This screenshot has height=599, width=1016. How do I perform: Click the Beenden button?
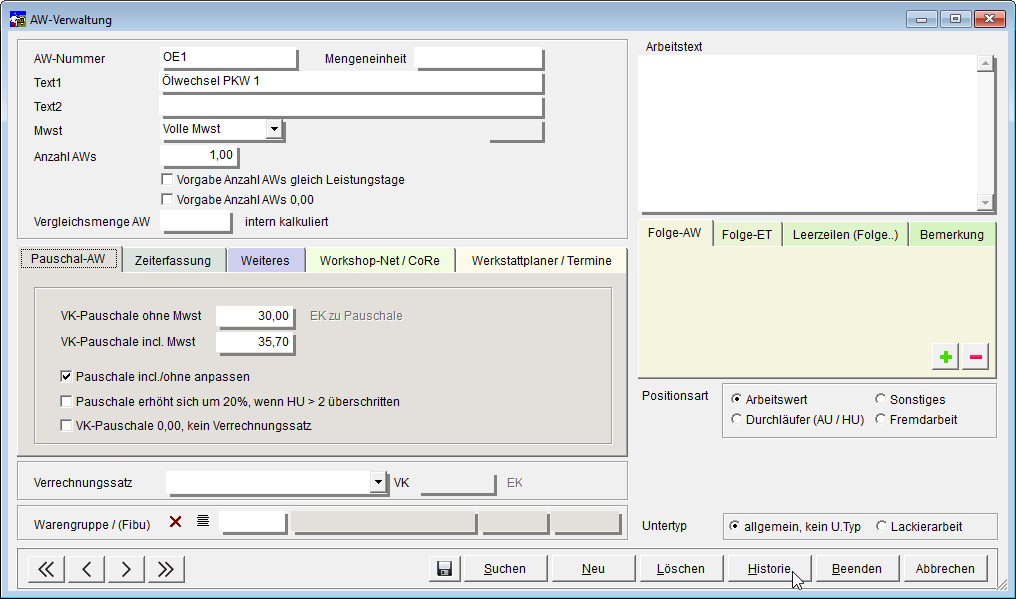857,569
